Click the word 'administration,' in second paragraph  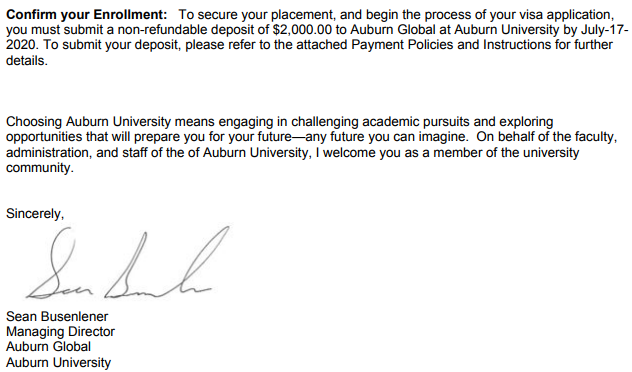pyautogui.click(x=49, y=153)
